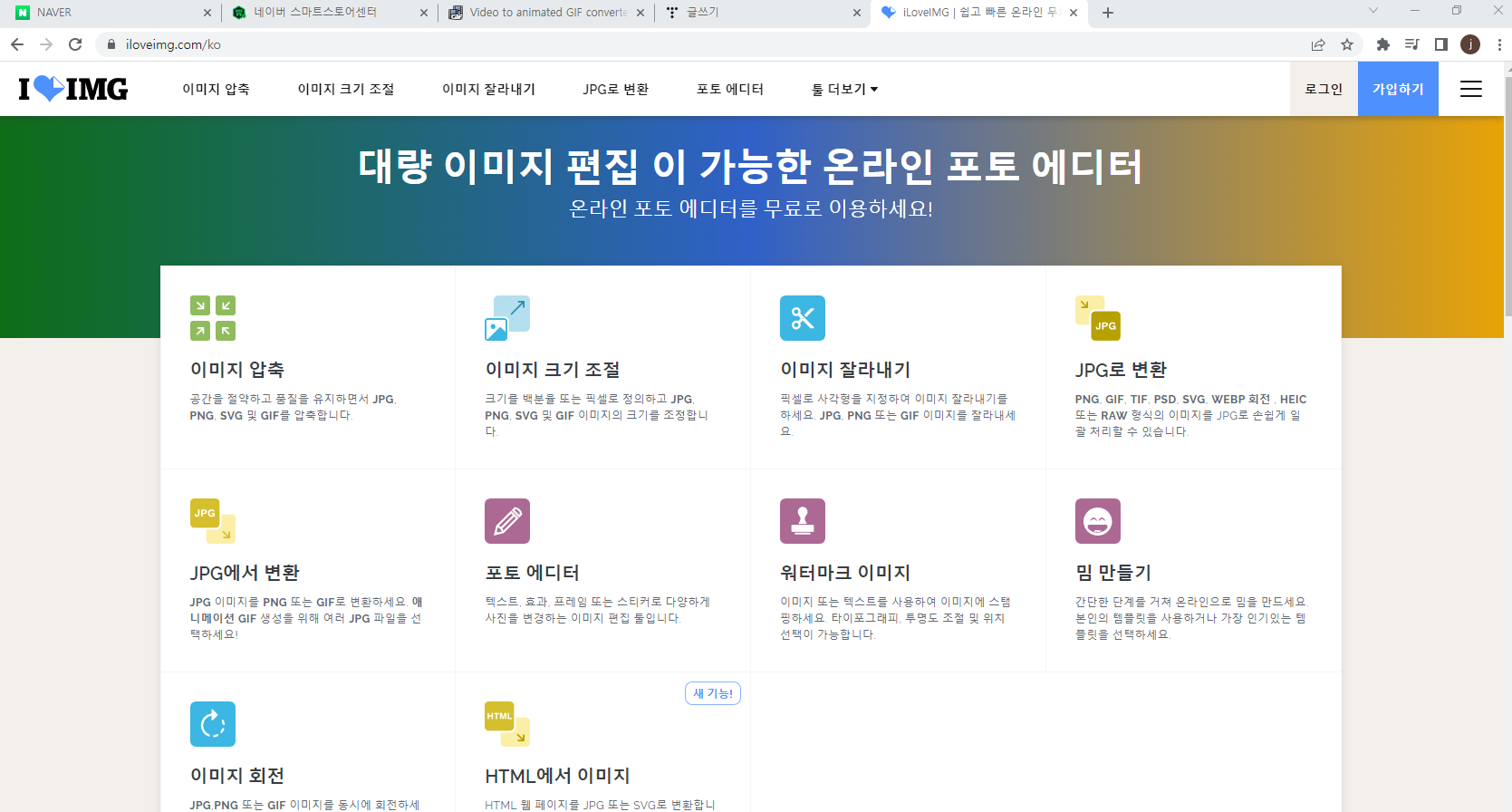Viewport: 1512px width, 812px height.
Task: Open the JPG에서 변환 card title
Action: point(245,573)
